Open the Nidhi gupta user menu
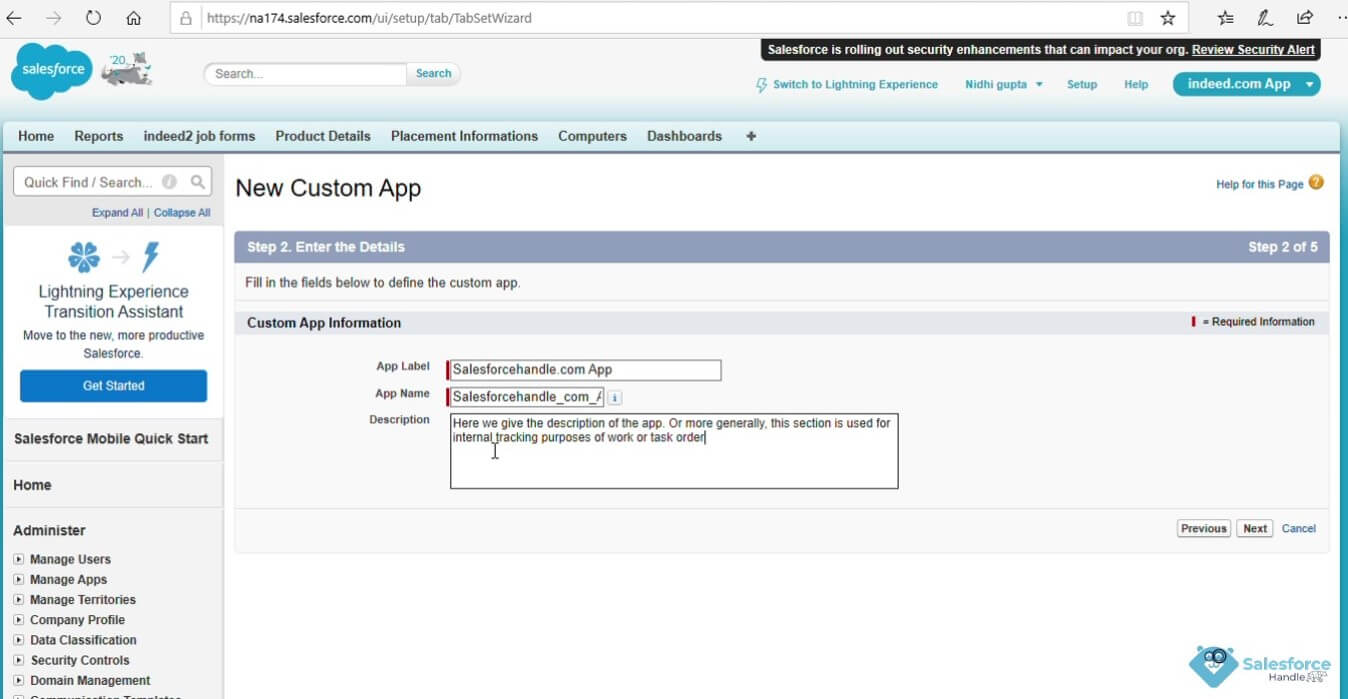This screenshot has height=699, width=1348. click(x=1002, y=85)
